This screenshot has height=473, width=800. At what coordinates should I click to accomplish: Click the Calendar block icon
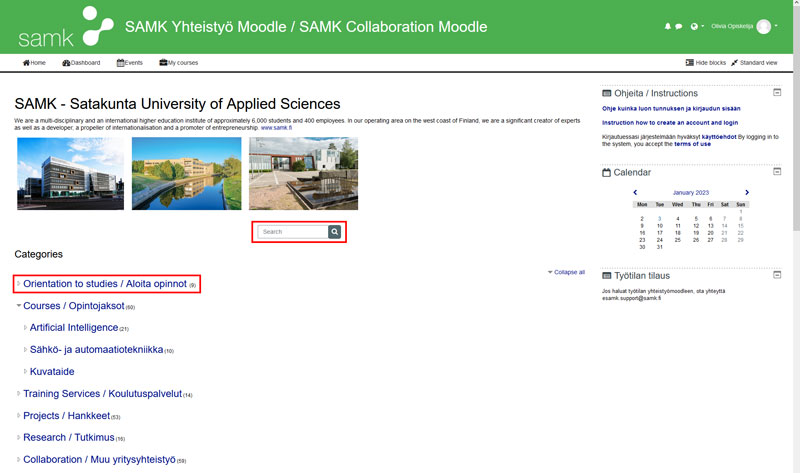click(x=606, y=172)
